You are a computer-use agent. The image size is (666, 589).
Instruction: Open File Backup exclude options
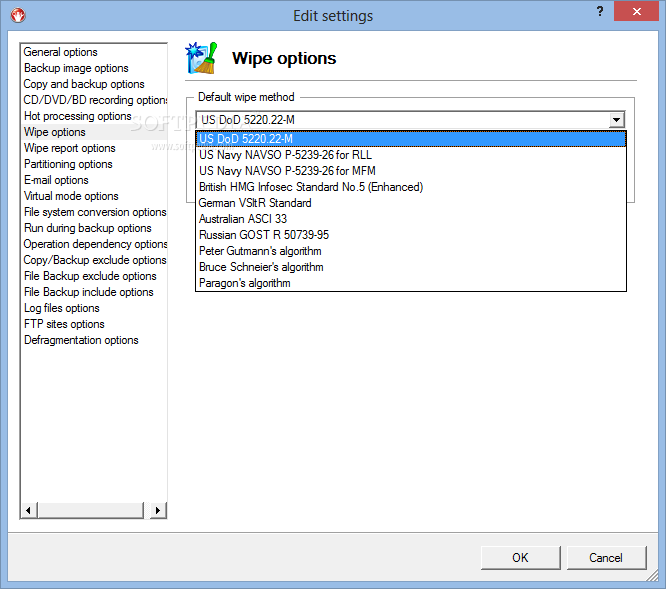coord(94,276)
